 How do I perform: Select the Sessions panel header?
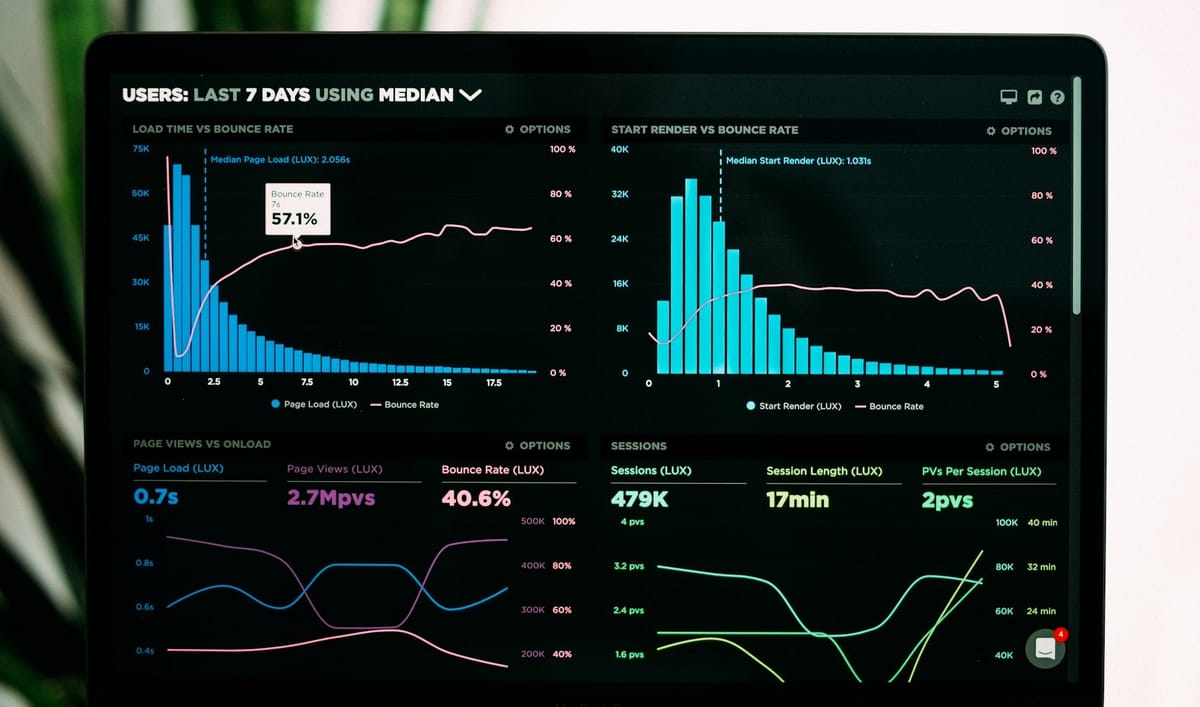pyautogui.click(x=637, y=447)
